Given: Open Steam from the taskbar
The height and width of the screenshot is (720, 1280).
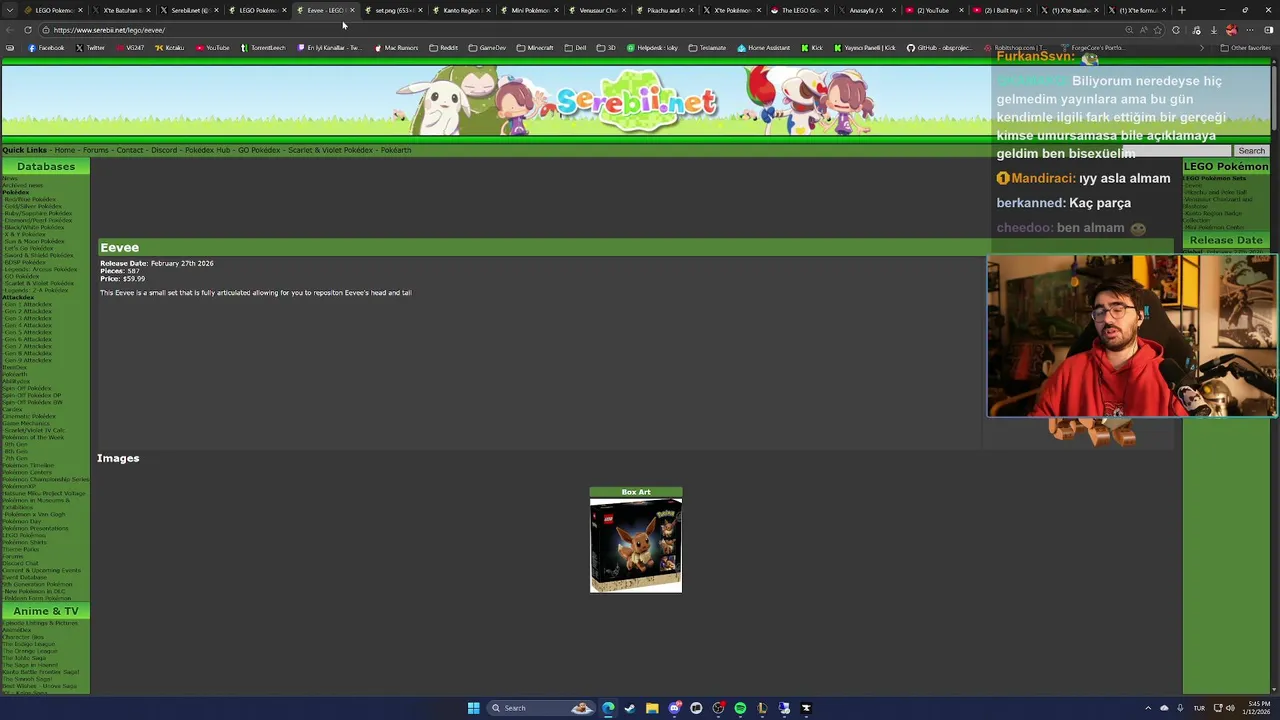Looking at the screenshot, I should [x=630, y=708].
